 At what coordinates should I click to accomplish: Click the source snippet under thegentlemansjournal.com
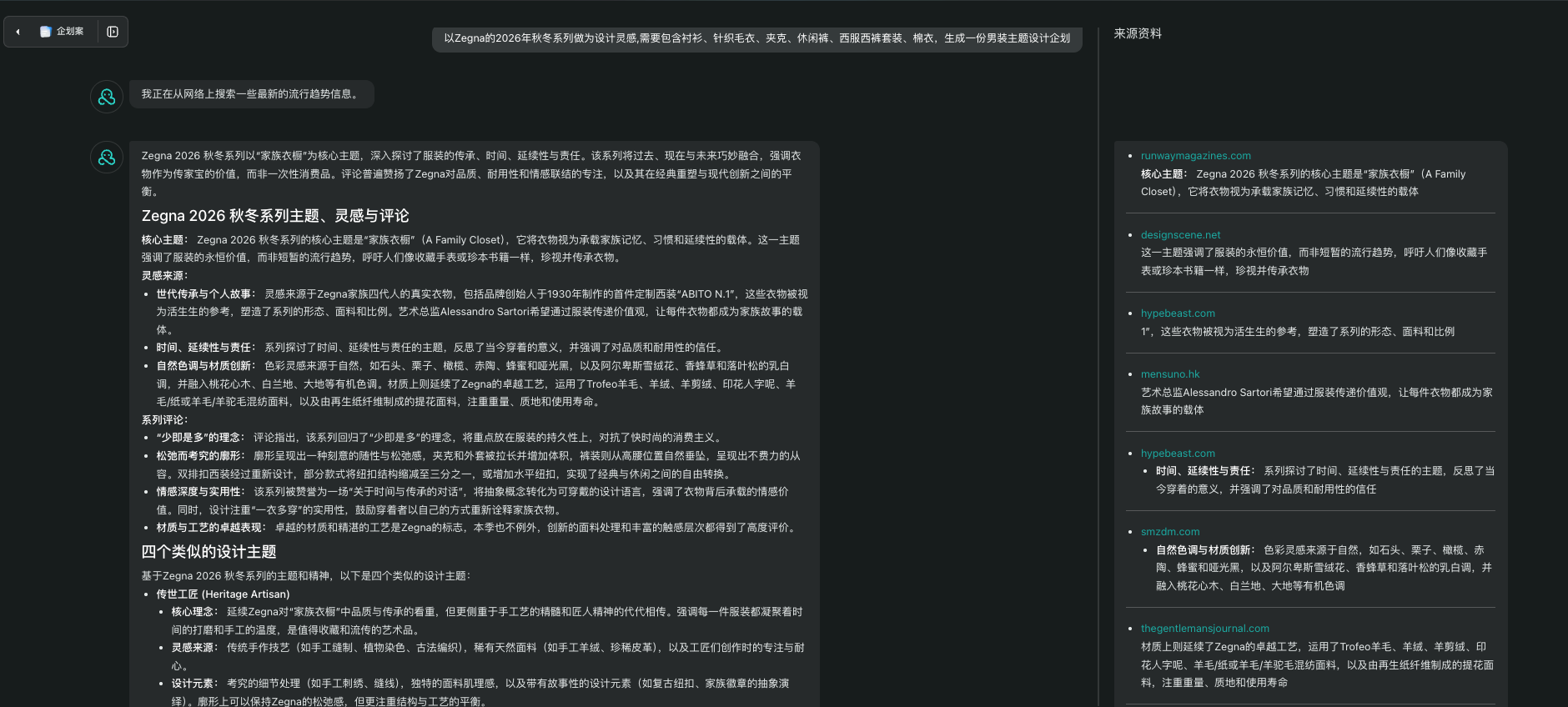pyautogui.click(x=1317, y=664)
